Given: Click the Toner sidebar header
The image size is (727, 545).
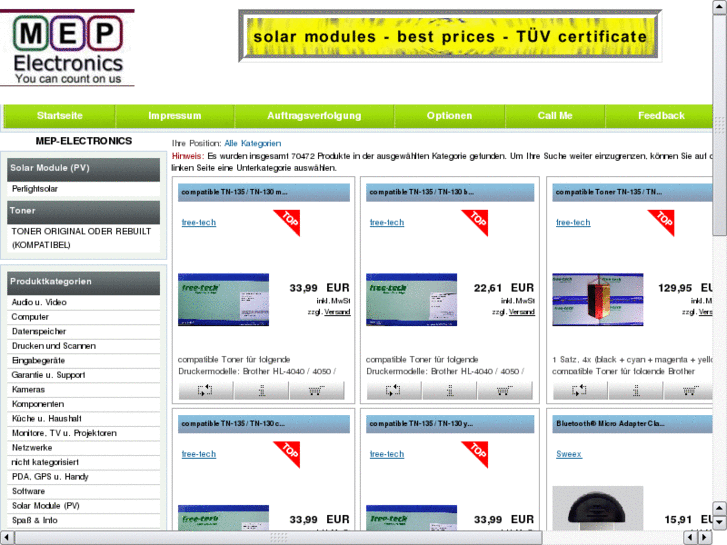Looking at the screenshot, I should (x=83, y=212).
